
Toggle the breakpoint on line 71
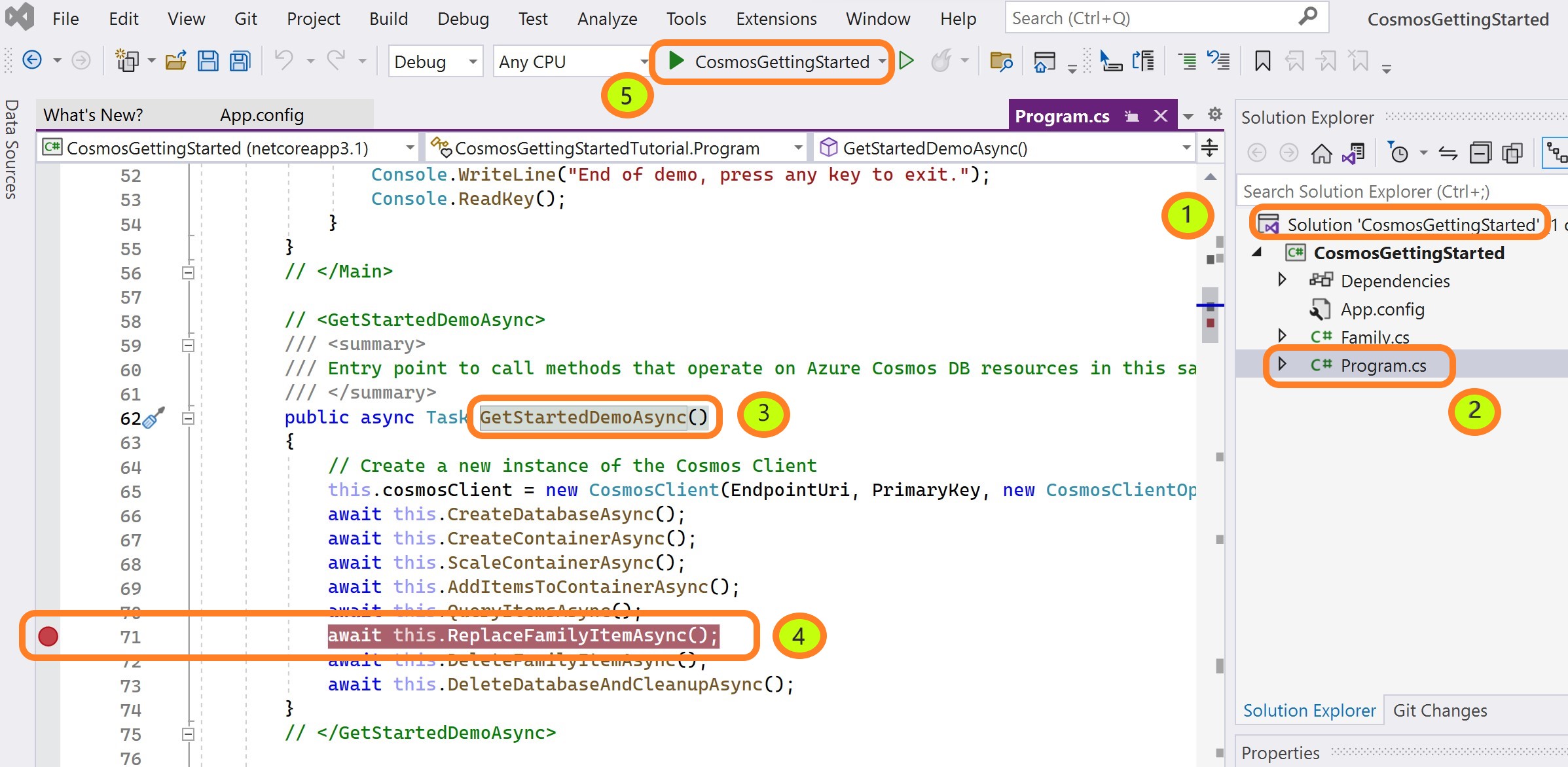pyautogui.click(x=48, y=636)
